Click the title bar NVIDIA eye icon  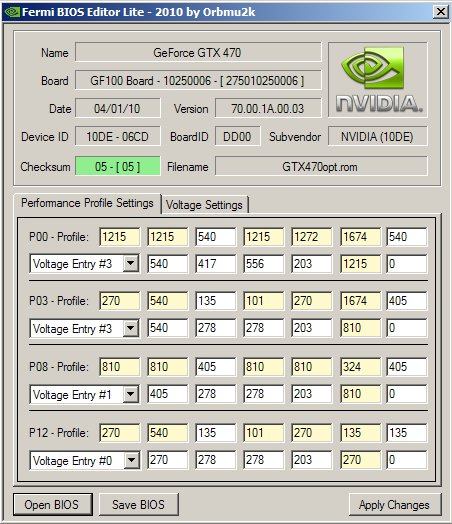tap(12, 12)
